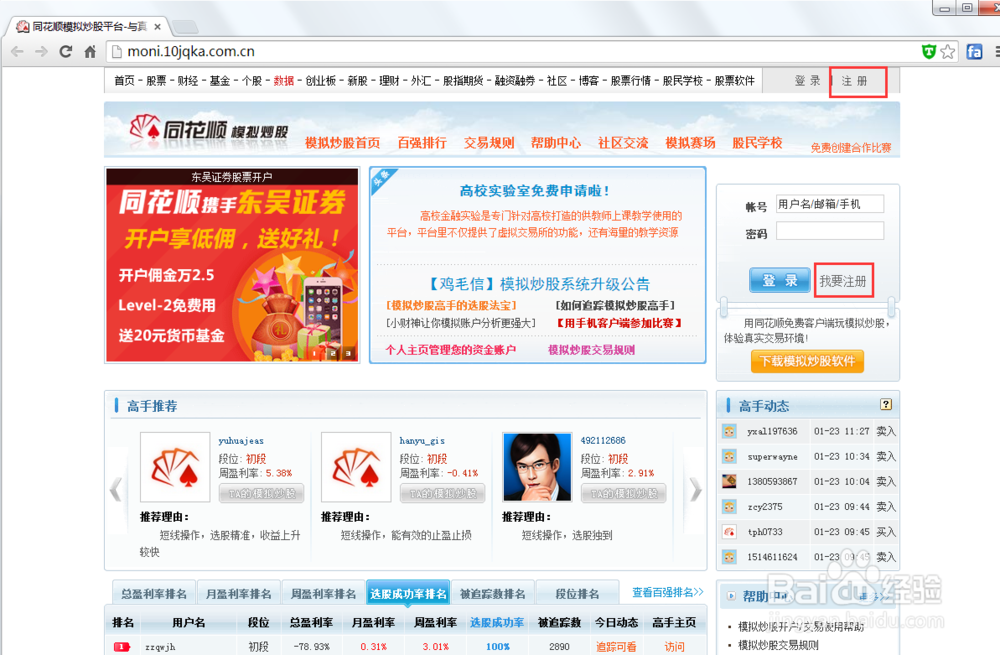Click the avatar of yuhuajeas
The width and height of the screenshot is (1000, 655).
pos(175,467)
